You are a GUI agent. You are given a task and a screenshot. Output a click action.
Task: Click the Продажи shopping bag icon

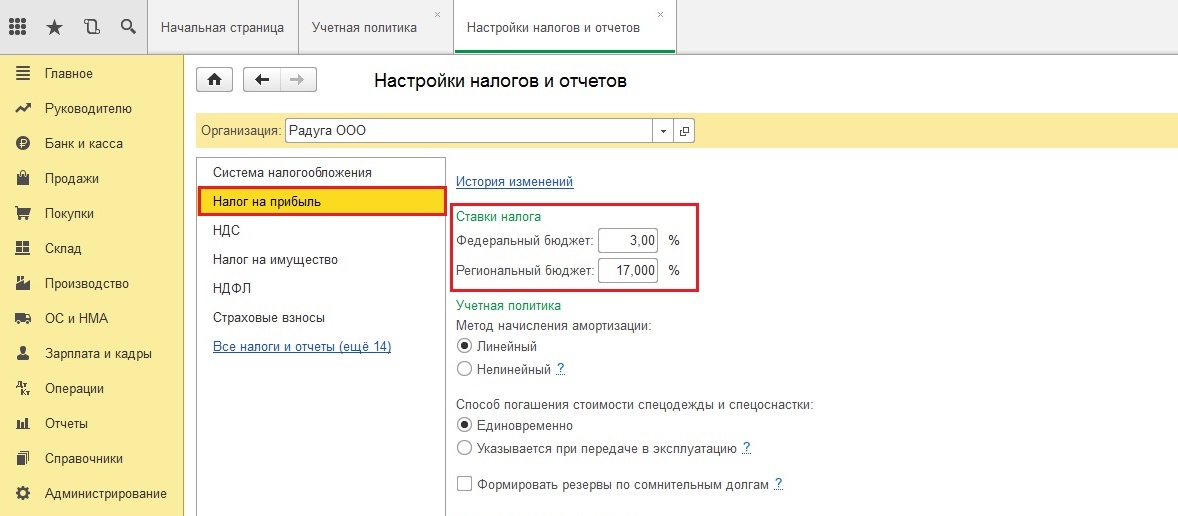tap(23, 178)
